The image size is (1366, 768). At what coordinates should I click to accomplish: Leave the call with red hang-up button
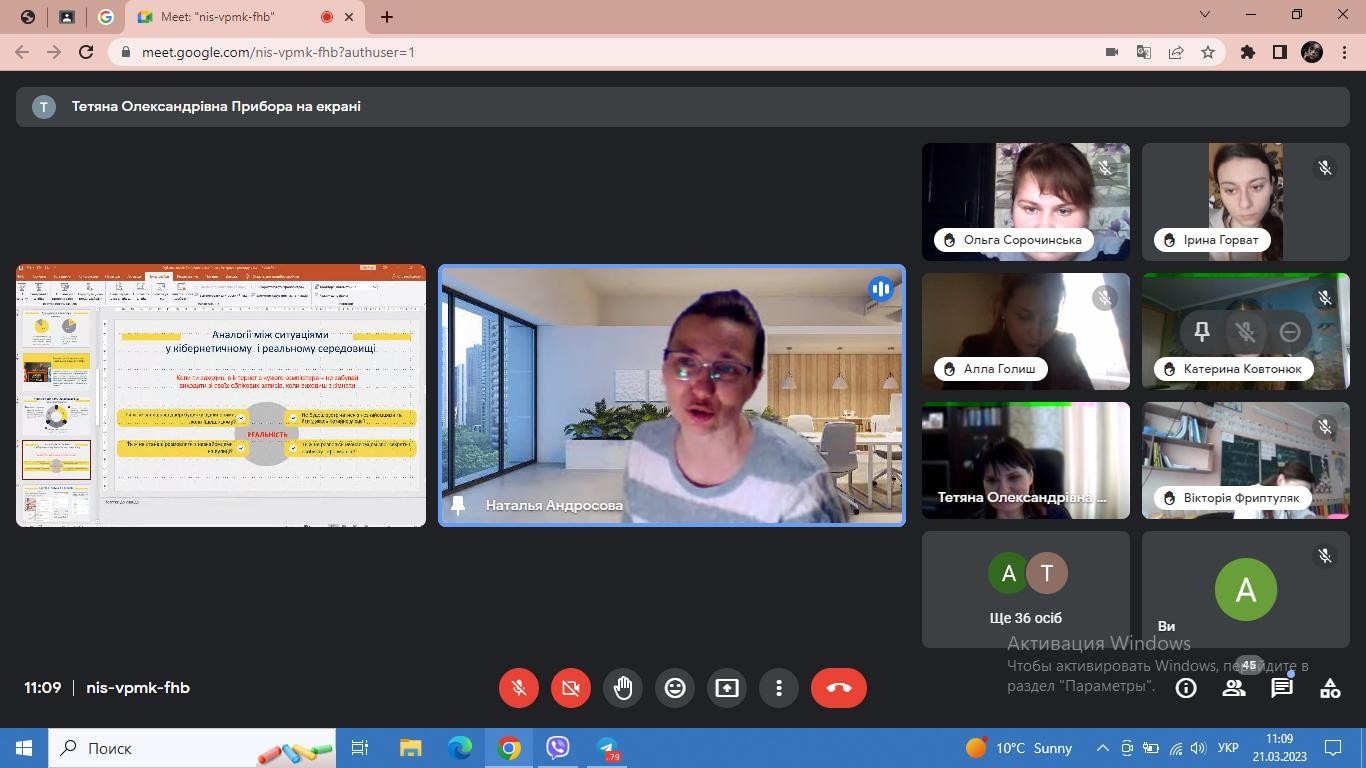(x=838, y=688)
